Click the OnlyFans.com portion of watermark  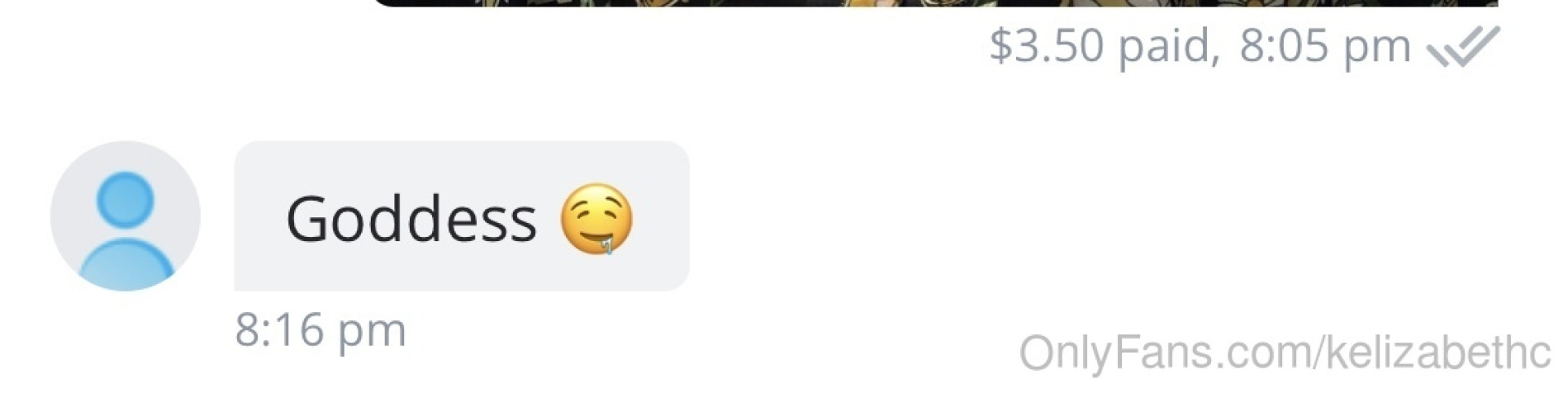tap(1165, 353)
